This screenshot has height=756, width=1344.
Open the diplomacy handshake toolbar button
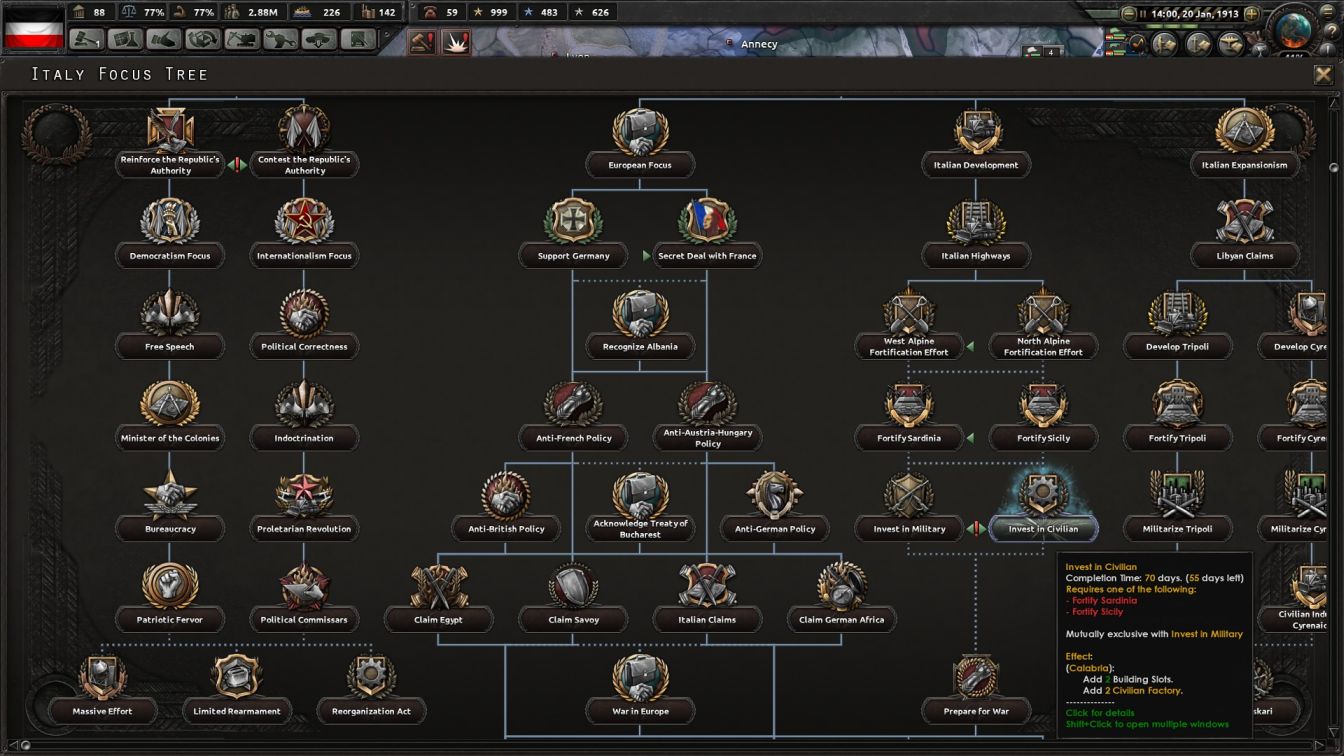[165, 39]
